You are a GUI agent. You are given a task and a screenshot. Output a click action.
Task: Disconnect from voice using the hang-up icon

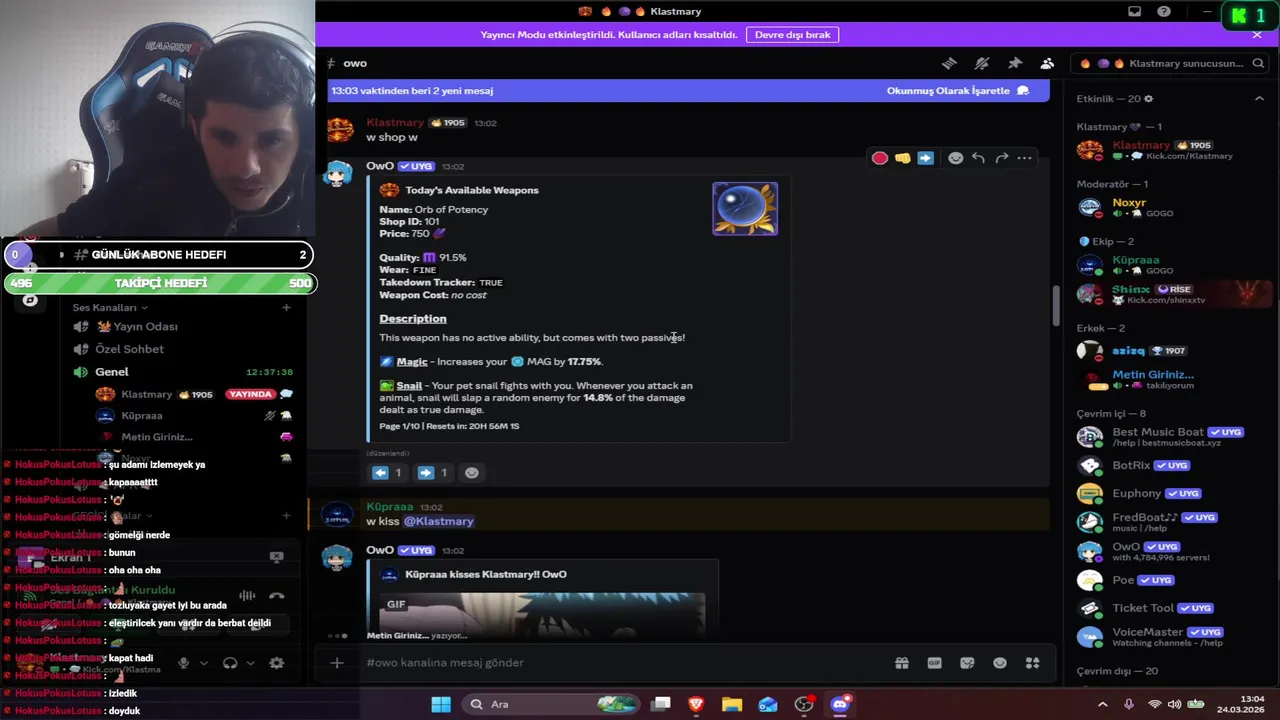[277, 595]
